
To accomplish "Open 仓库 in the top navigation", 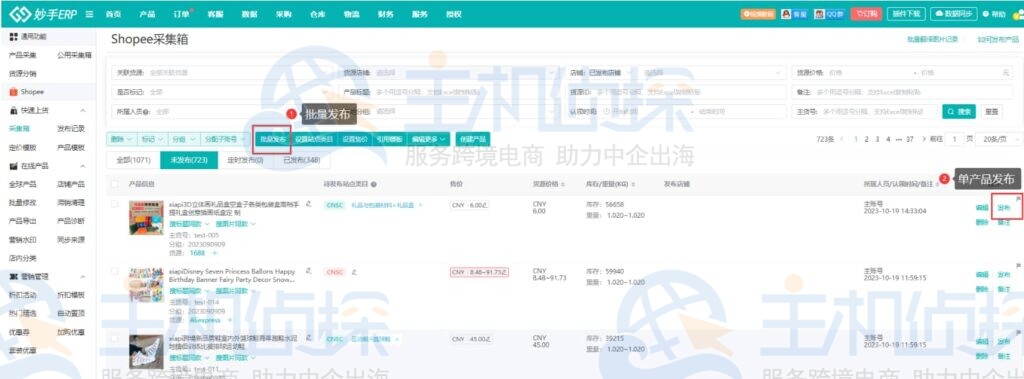I will point(317,14).
